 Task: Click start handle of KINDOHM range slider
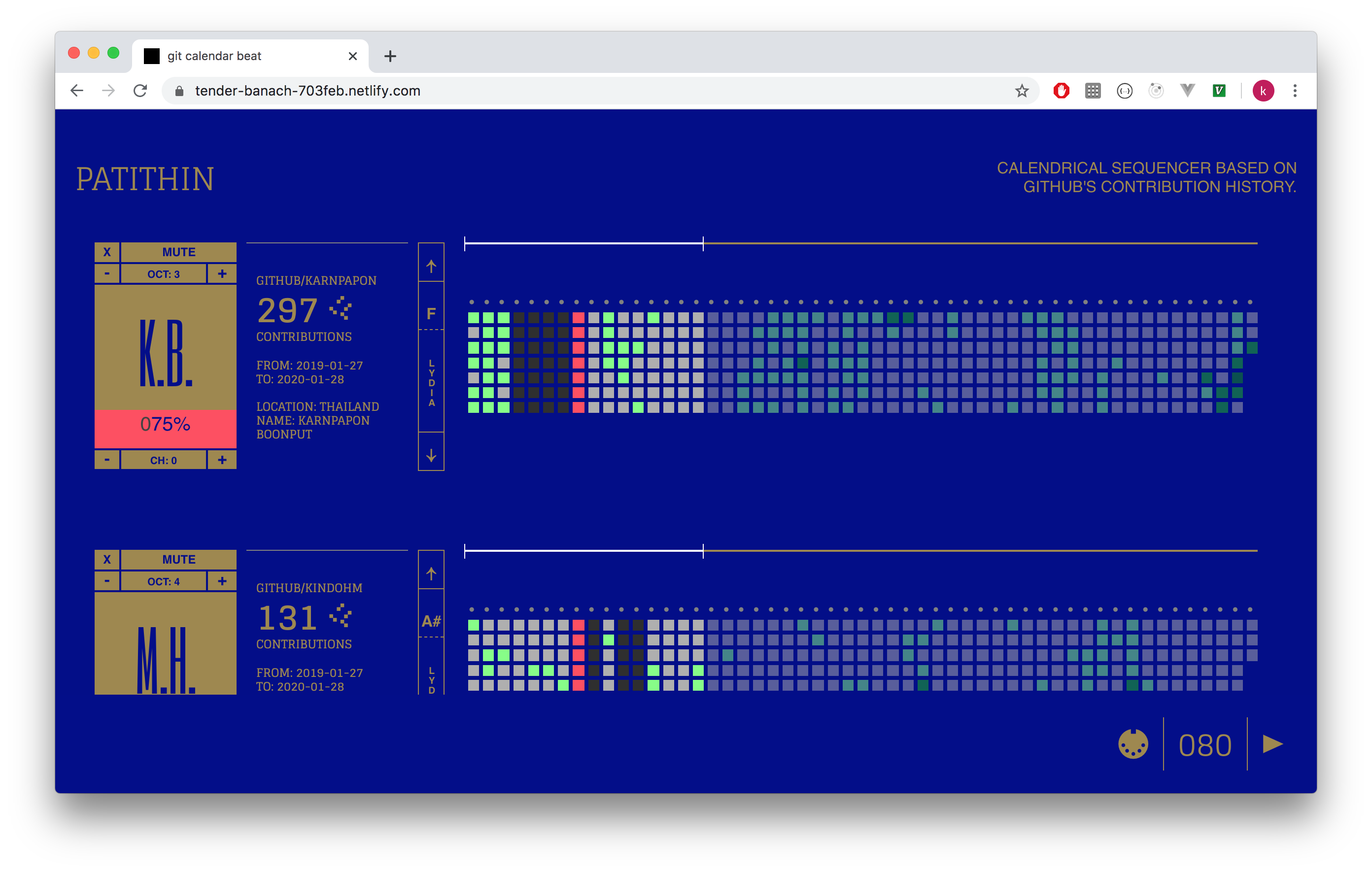465,551
